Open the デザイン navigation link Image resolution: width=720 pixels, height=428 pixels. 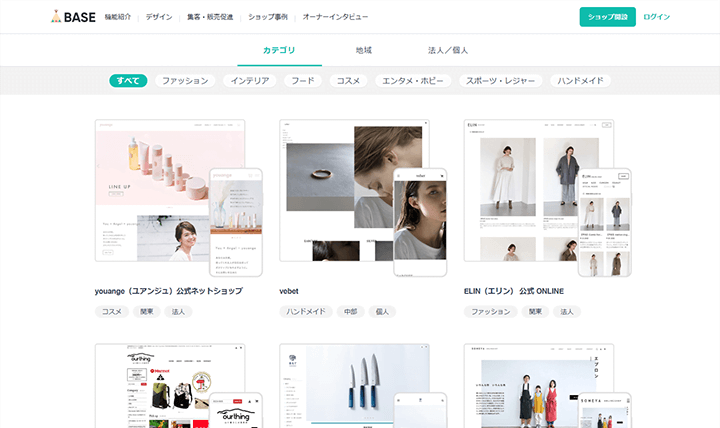click(158, 17)
